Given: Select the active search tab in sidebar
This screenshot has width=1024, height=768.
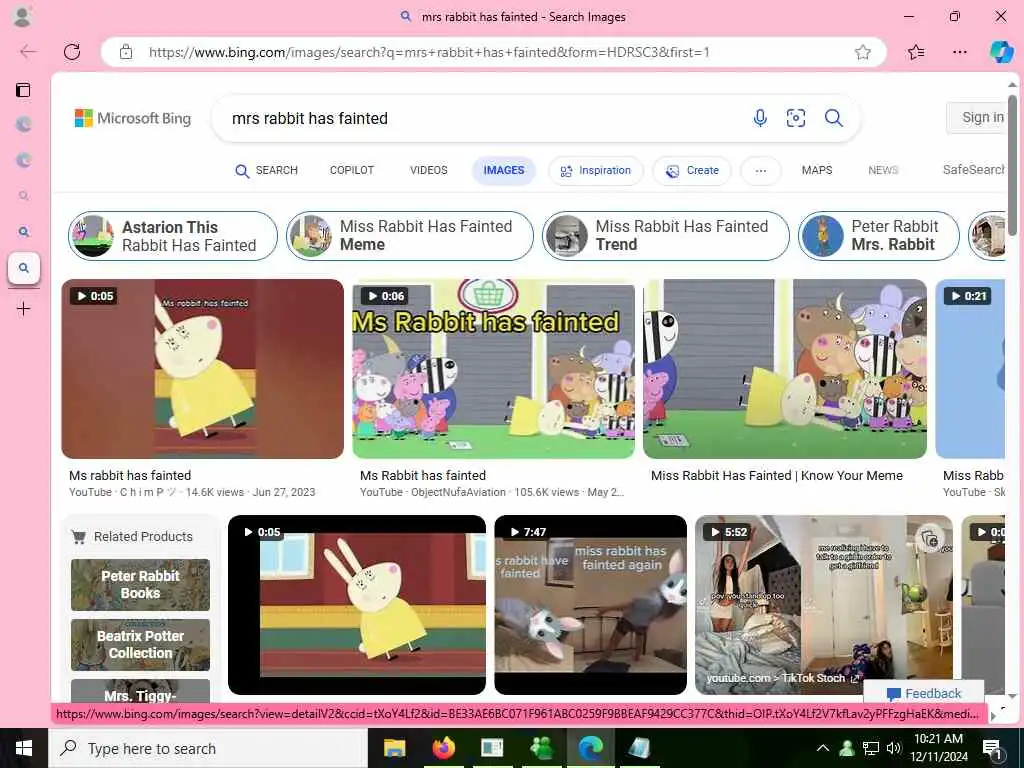Looking at the screenshot, I should point(24,268).
